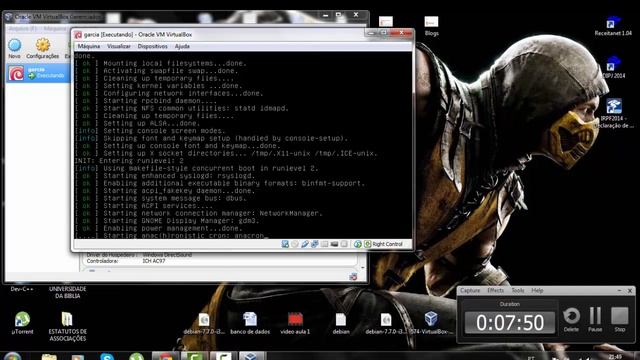640x360 pixels.
Task: Click the shared folders icon in the status bar
Action: tap(324, 244)
